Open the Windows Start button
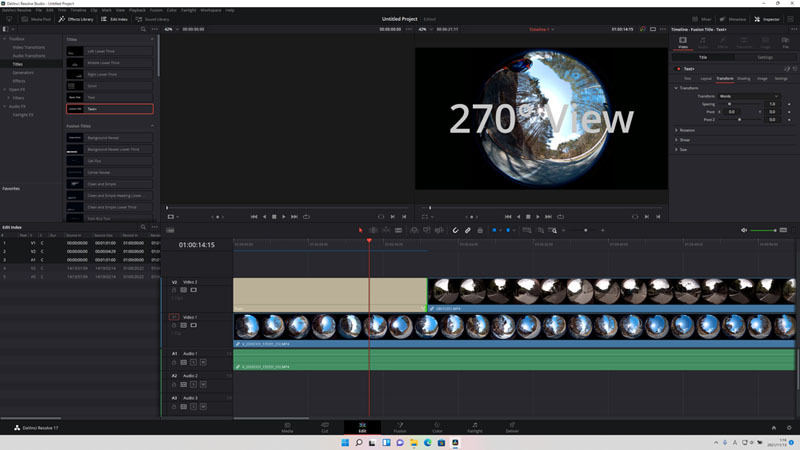The height and width of the screenshot is (450, 800). [x=345, y=442]
